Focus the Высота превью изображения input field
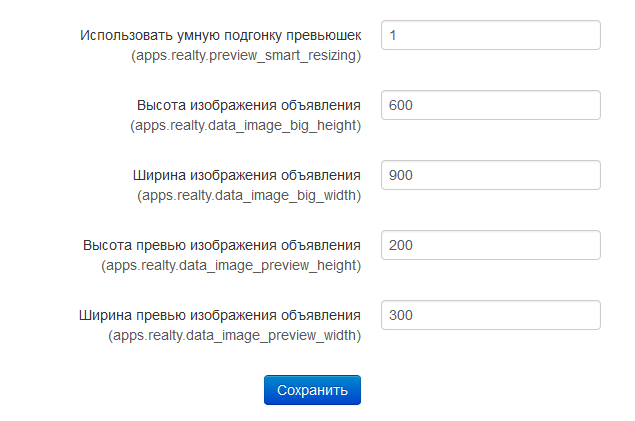Image resolution: width=635 pixels, height=421 pixels. click(490, 245)
